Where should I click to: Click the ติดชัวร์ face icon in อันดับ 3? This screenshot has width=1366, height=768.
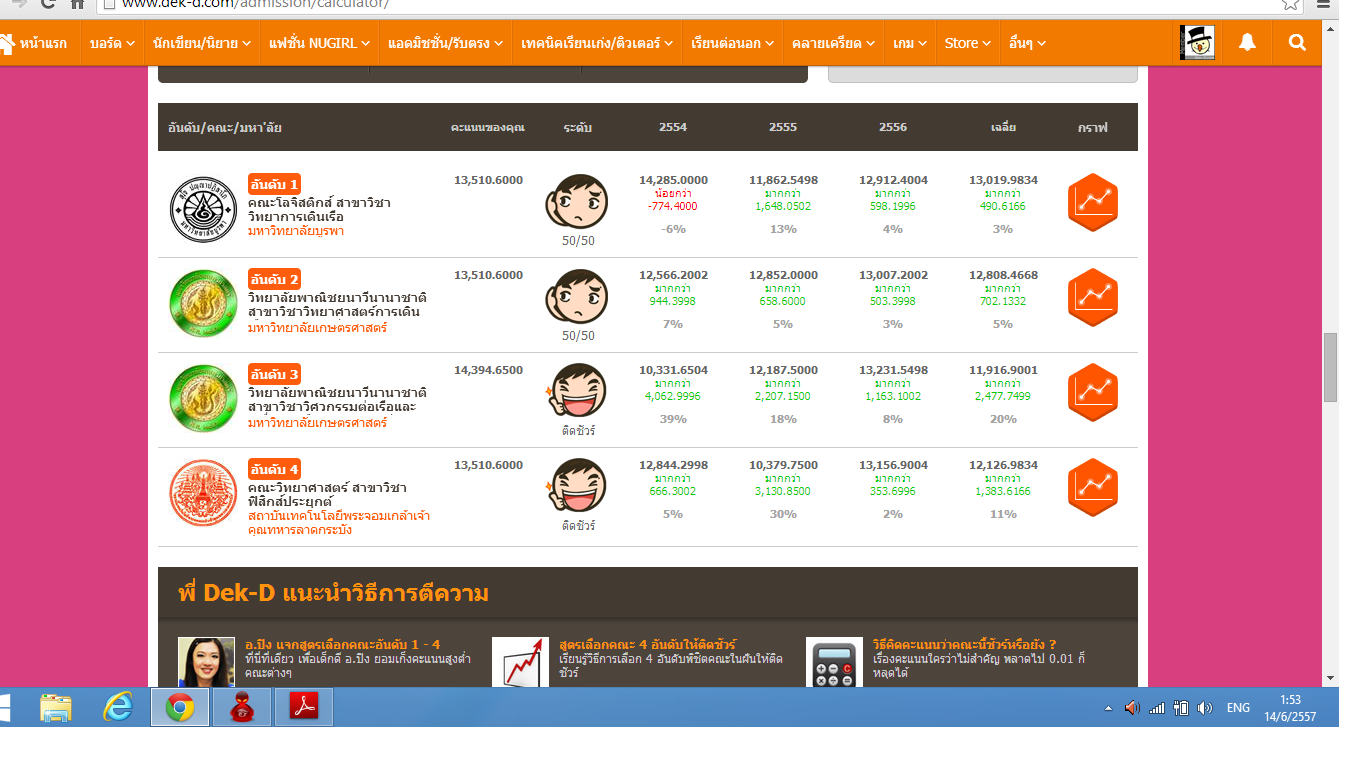[577, 391]
